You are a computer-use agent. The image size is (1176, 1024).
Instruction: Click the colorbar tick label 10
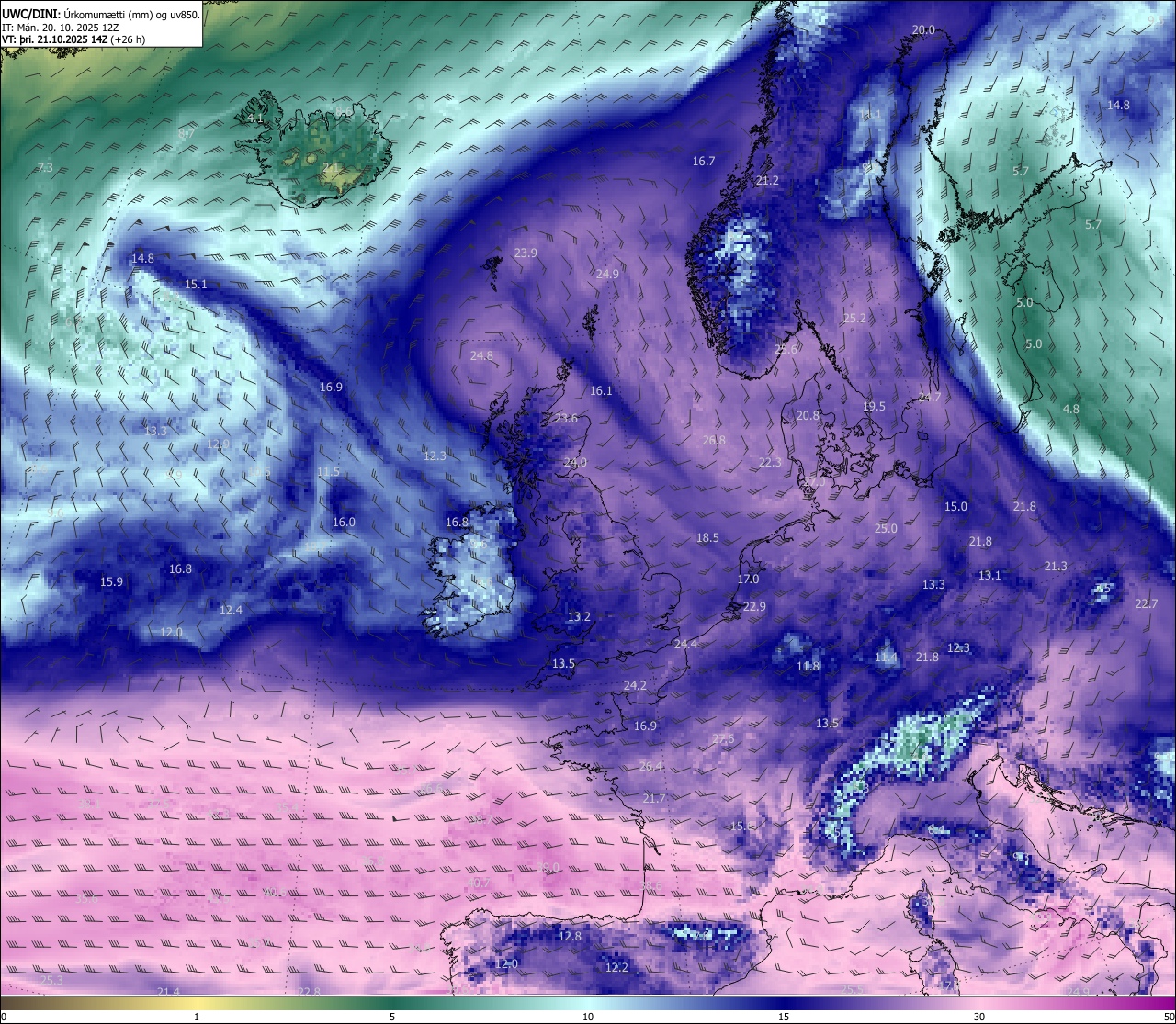[588, 1017]
